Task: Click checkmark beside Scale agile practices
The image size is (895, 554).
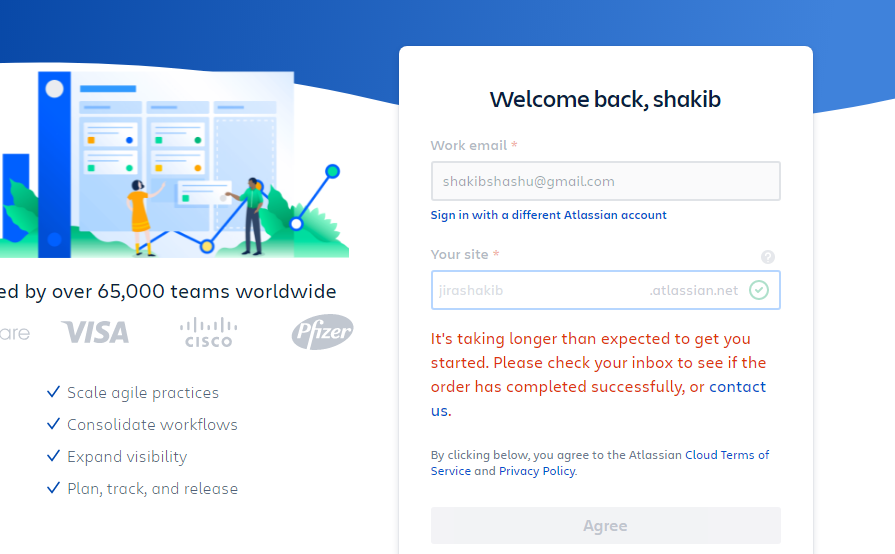Action: coord(54,393)
